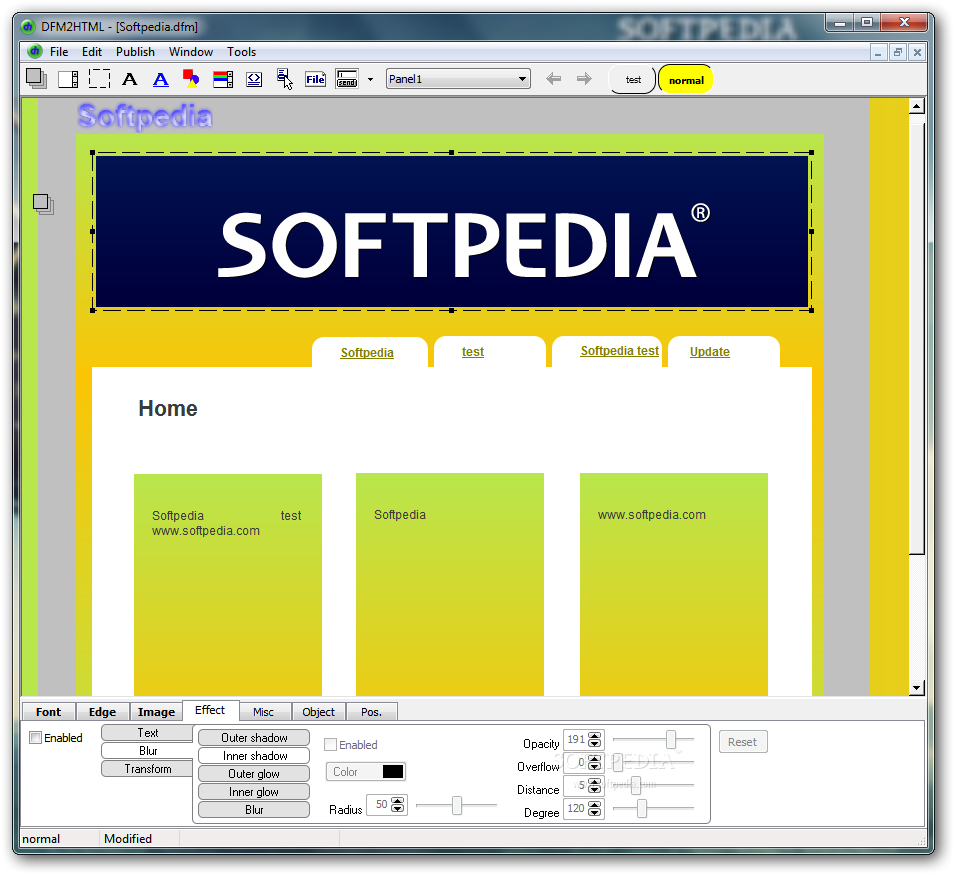The height and width of the screenshot is (875, 955).
Task: Switch to the Pos. tab
Action: click(x=372, y=712)
